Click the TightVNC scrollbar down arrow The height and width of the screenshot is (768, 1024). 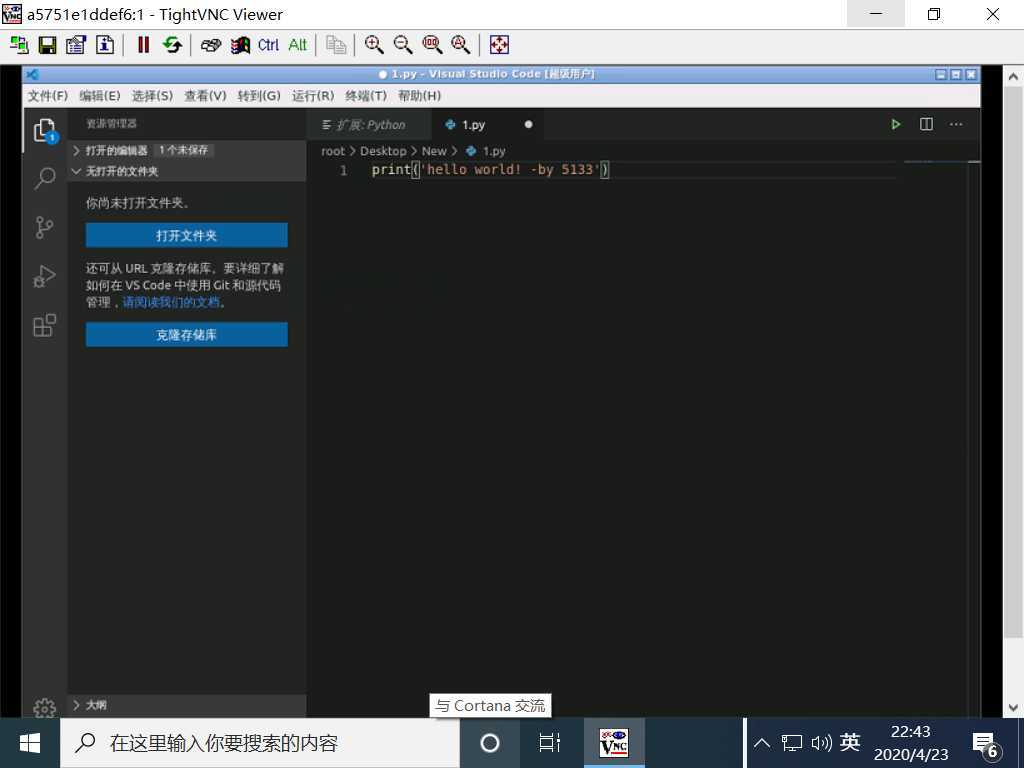point(1013,707)
